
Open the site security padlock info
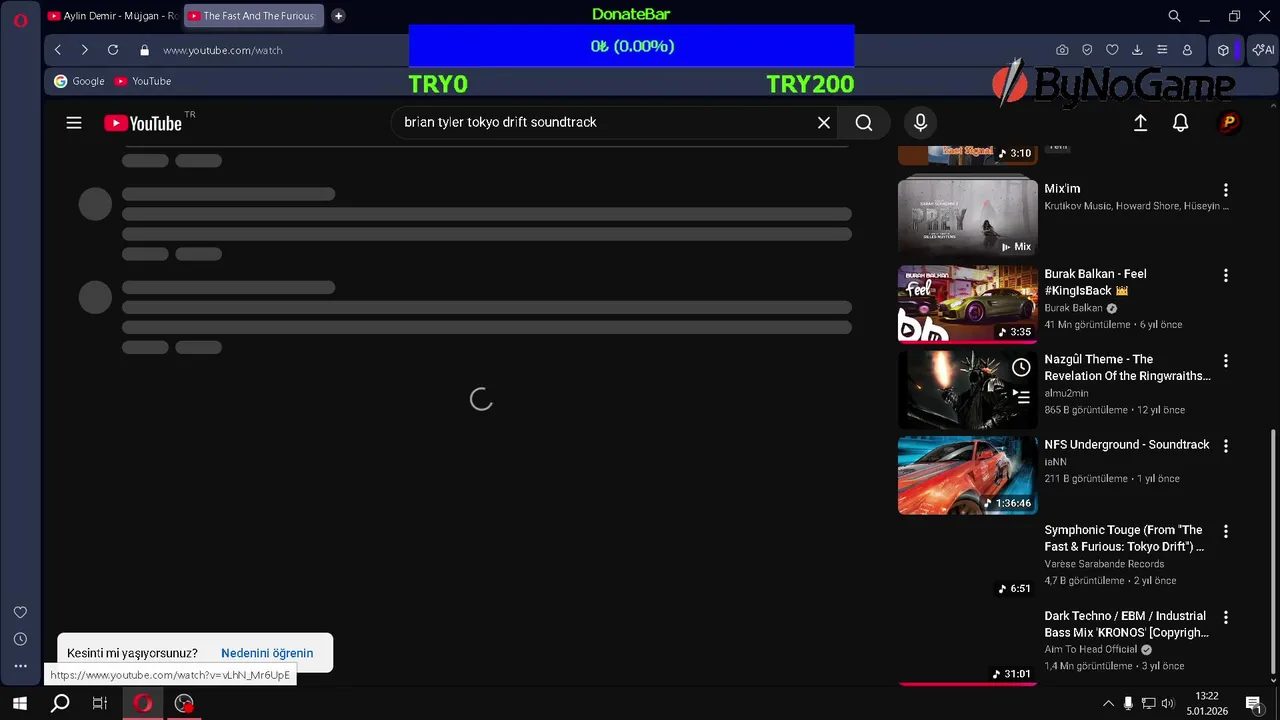coord(144,50)
